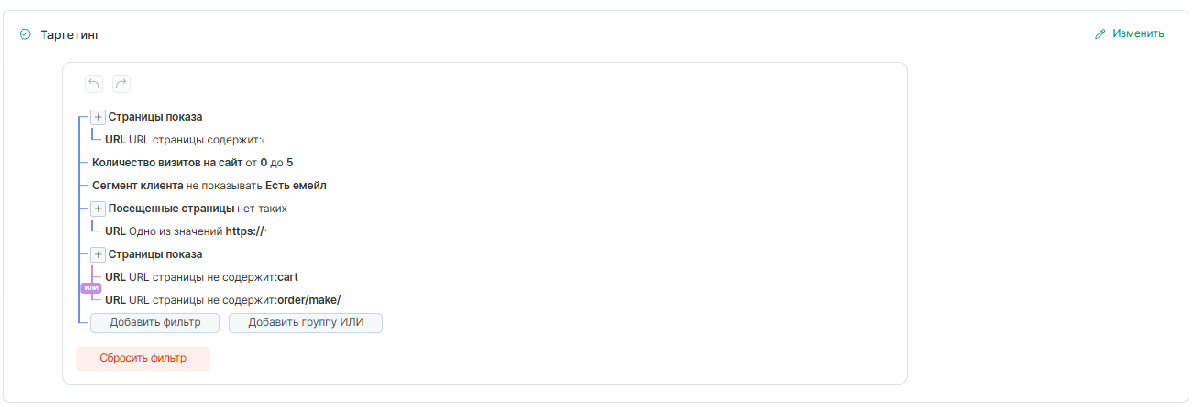1200x407 pixels.
Task: Click the Есть емейл segment value
Action: pos(296,185)
